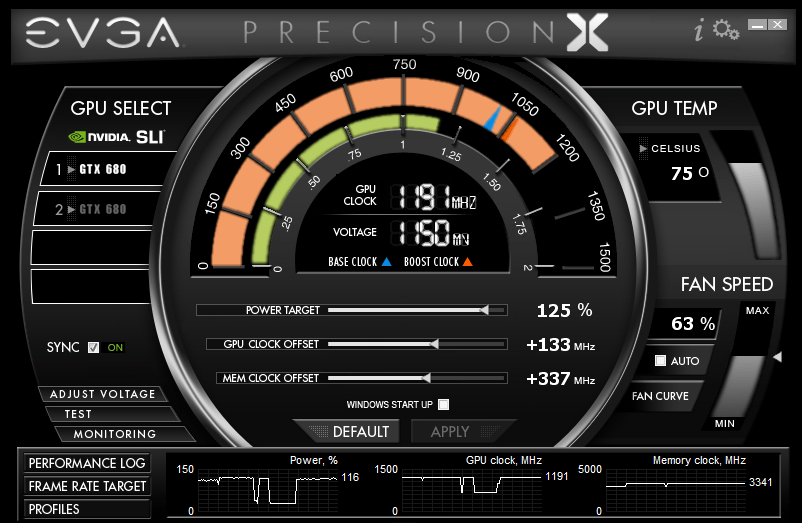Click the MIN fan label
802x523 pixels.
(x=724, y=423)
